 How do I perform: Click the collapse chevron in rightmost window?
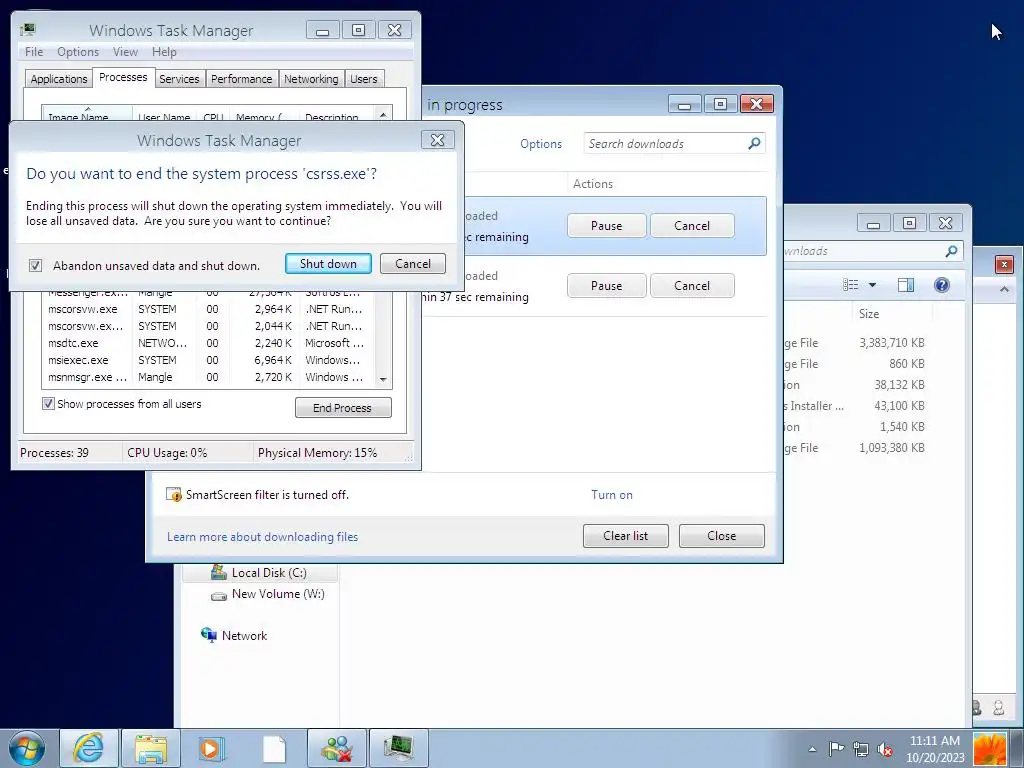(x=1004, y=289)
